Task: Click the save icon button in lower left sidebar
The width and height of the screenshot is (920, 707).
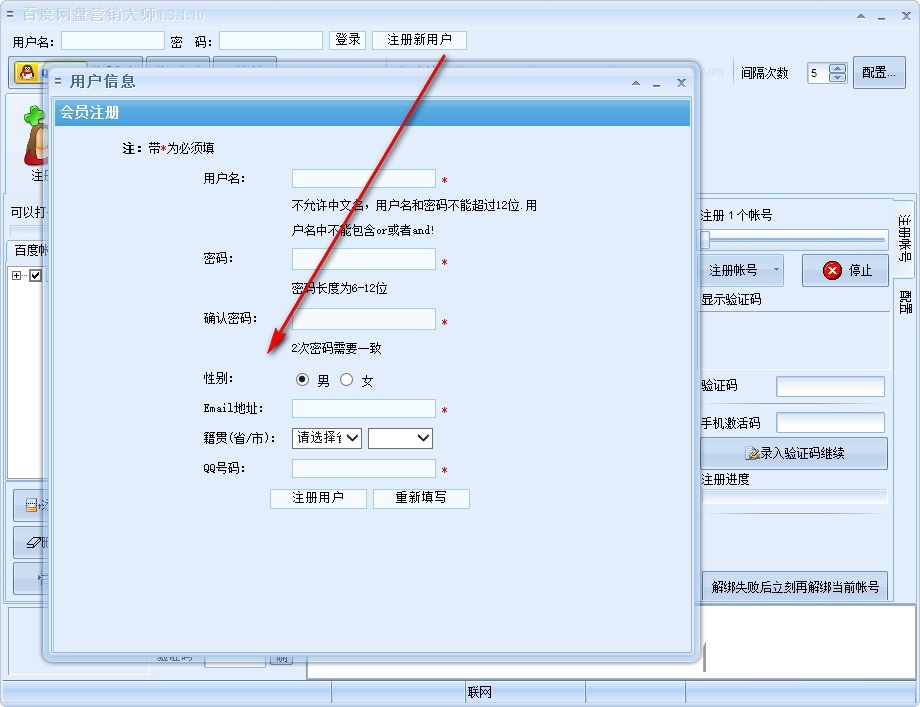Action: (31, 504)
